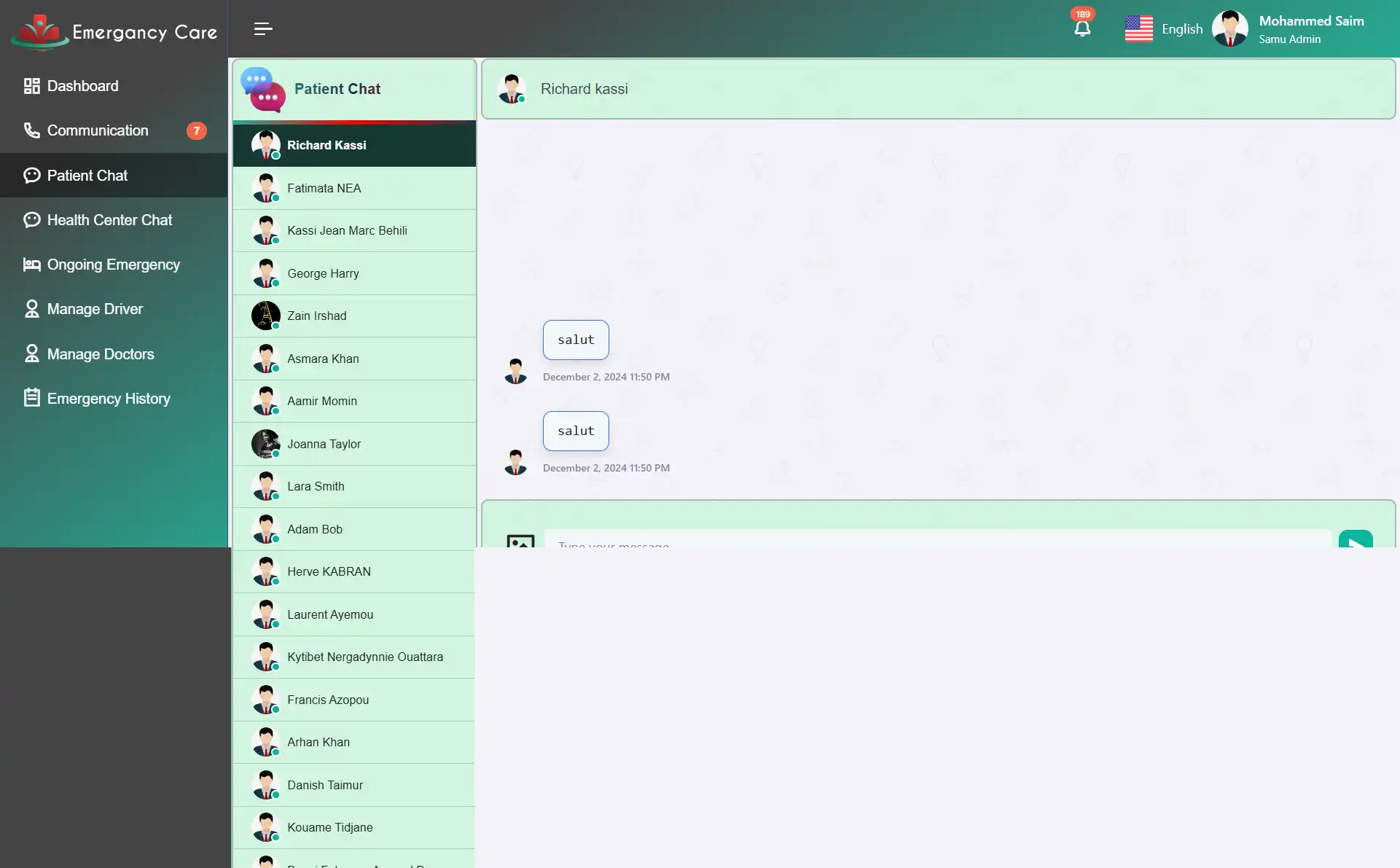This screenshot has height=868, width=1400.
Task: Select the Fatimata NEA conversation
Action: [x=353, y=187]
